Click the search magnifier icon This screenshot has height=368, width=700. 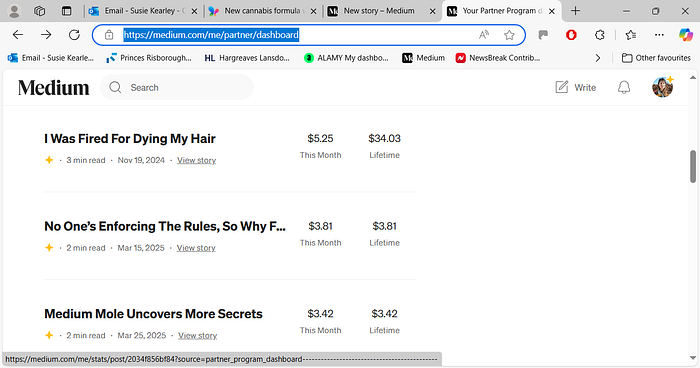pyautogui.click(x=115, y=87)
